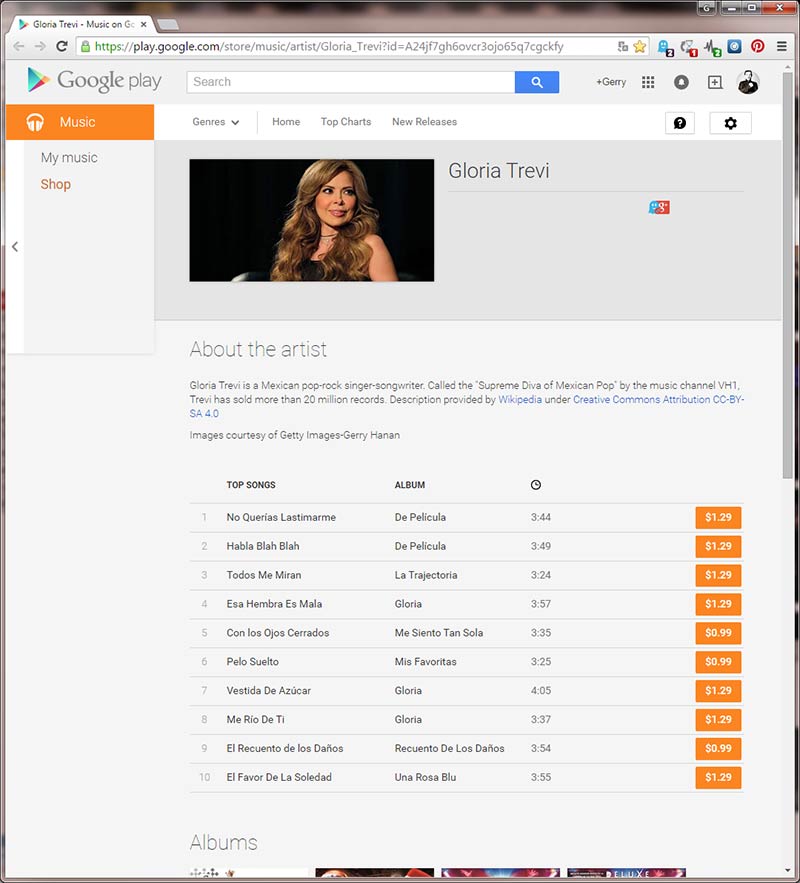Open Top Charts
This screenshot has width=800, height=883.
346,122
